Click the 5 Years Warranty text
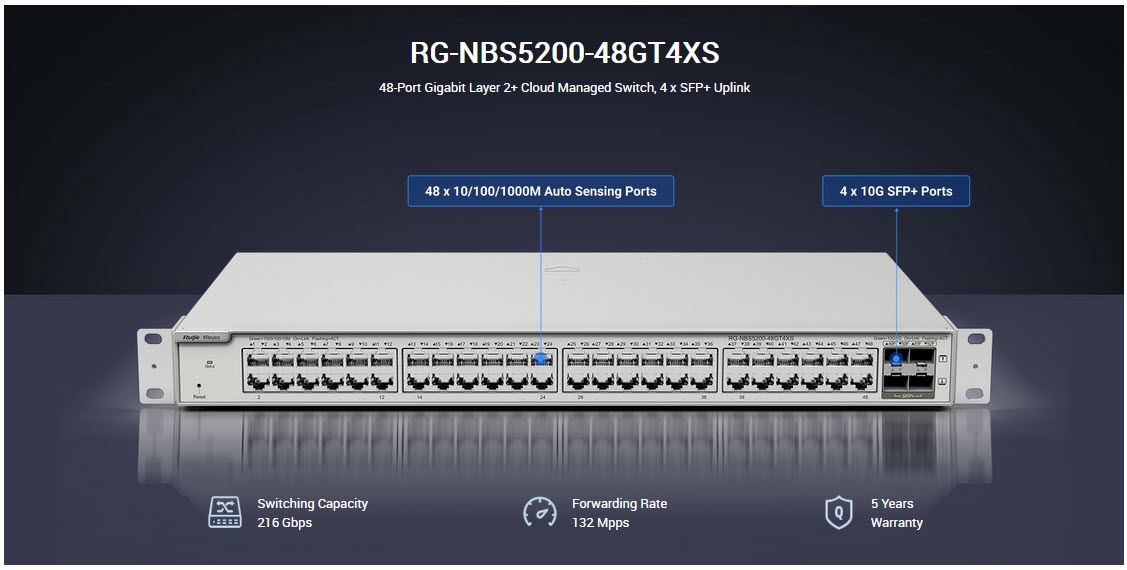 point(895,513)
